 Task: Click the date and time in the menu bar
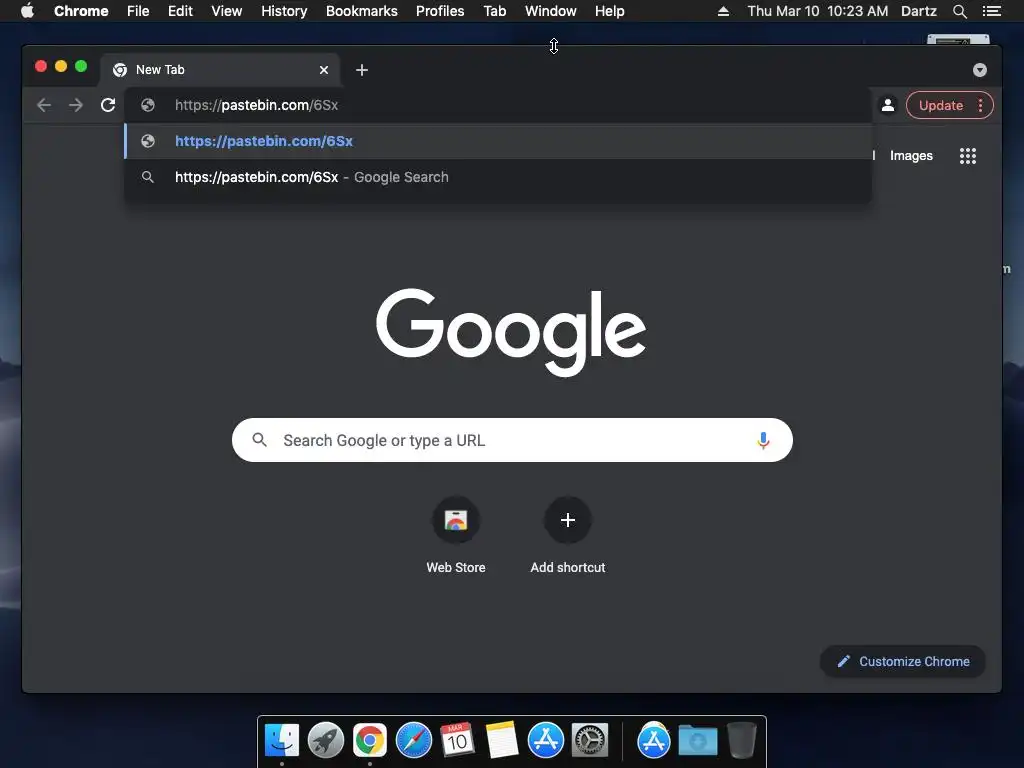(x=818, y=11)
